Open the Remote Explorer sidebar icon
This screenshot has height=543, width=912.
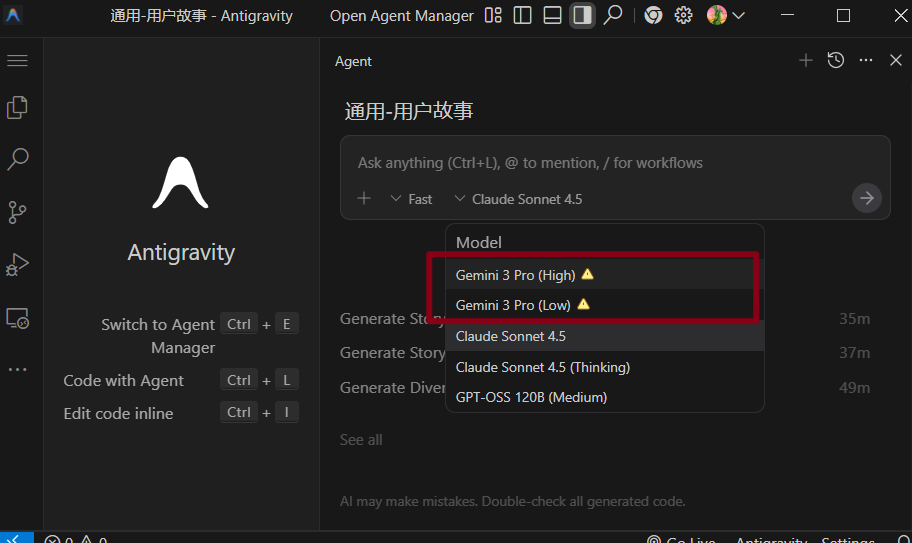coord(17,318)
